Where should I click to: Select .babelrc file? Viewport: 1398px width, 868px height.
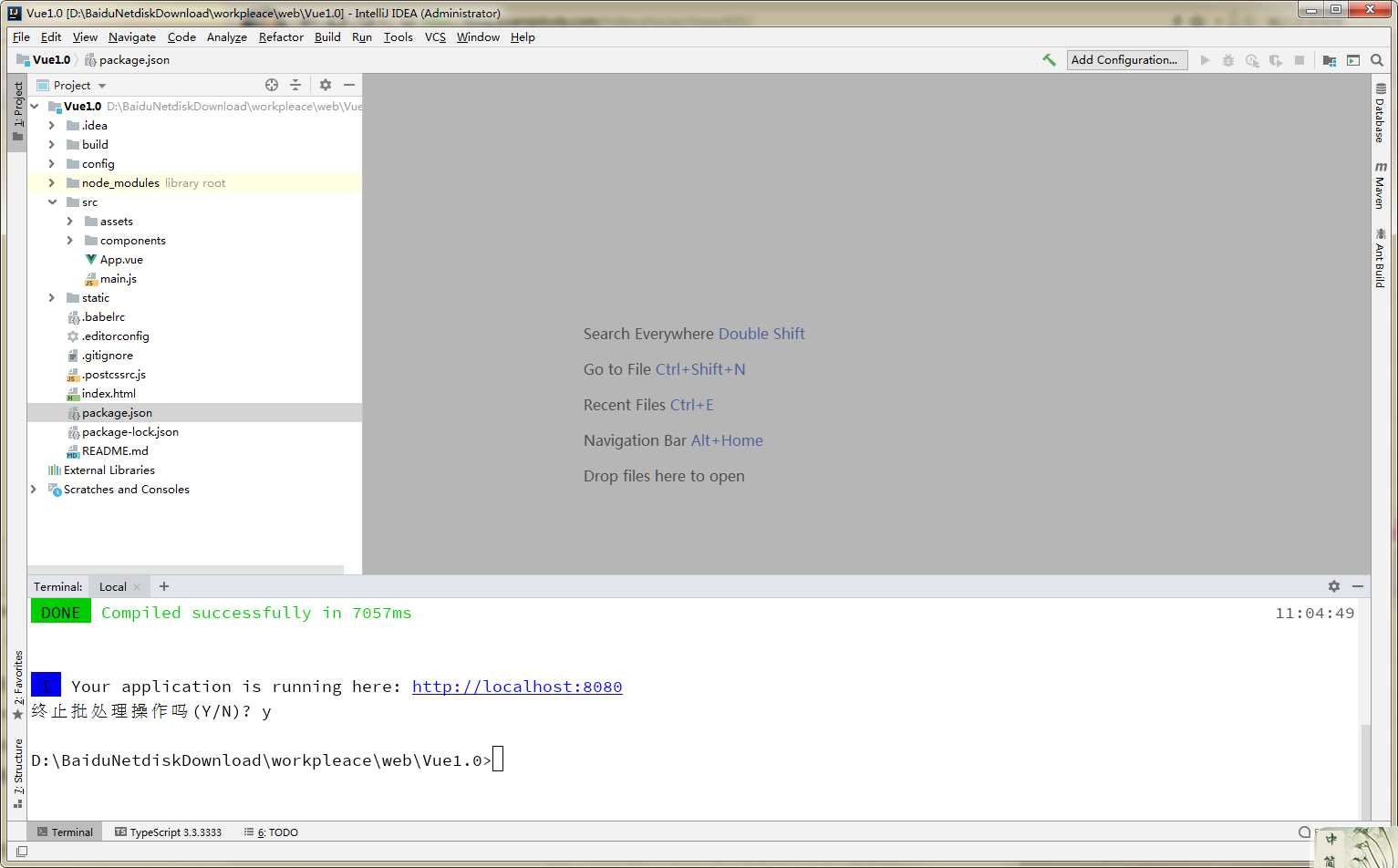click(103, 317)
